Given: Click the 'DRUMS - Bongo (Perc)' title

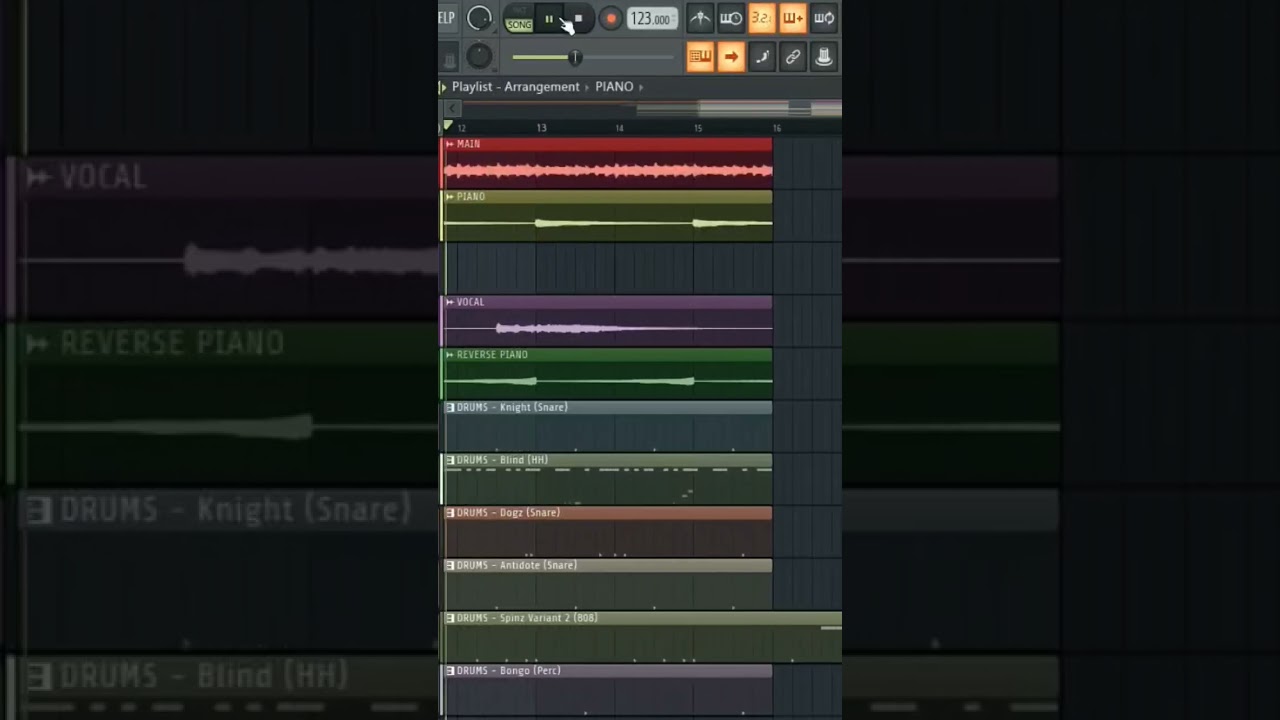Looking at the screenshot, I should (x=509, y=671).
